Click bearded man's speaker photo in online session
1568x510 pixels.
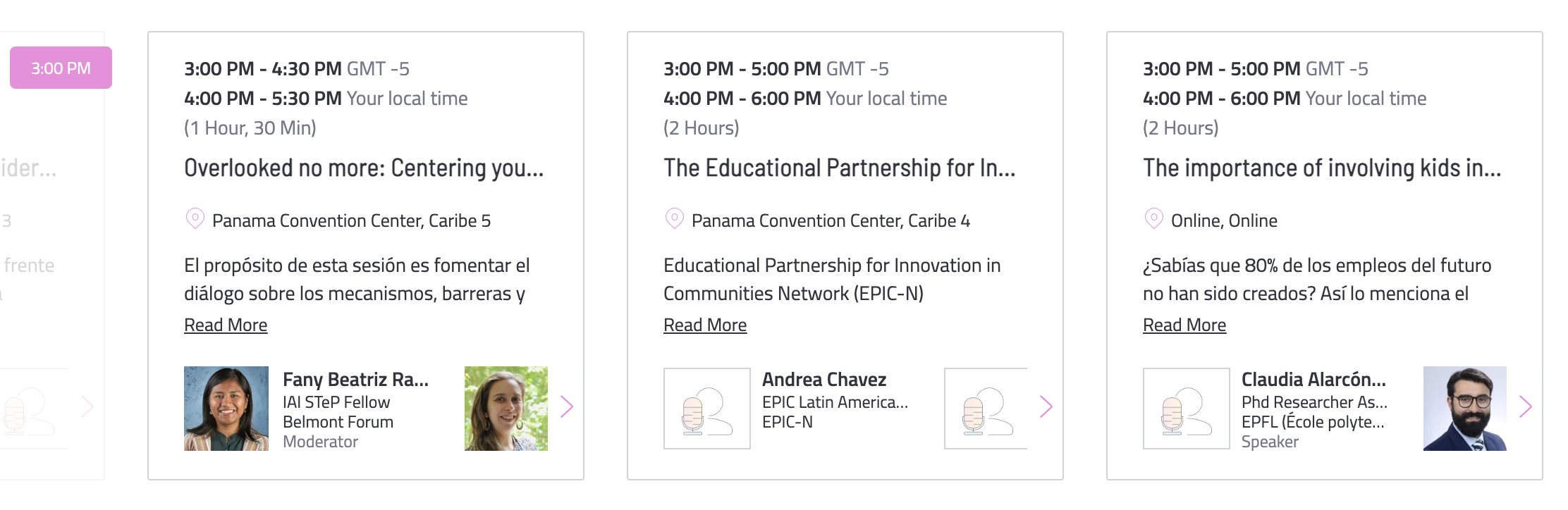click(x=1465, y=409)
